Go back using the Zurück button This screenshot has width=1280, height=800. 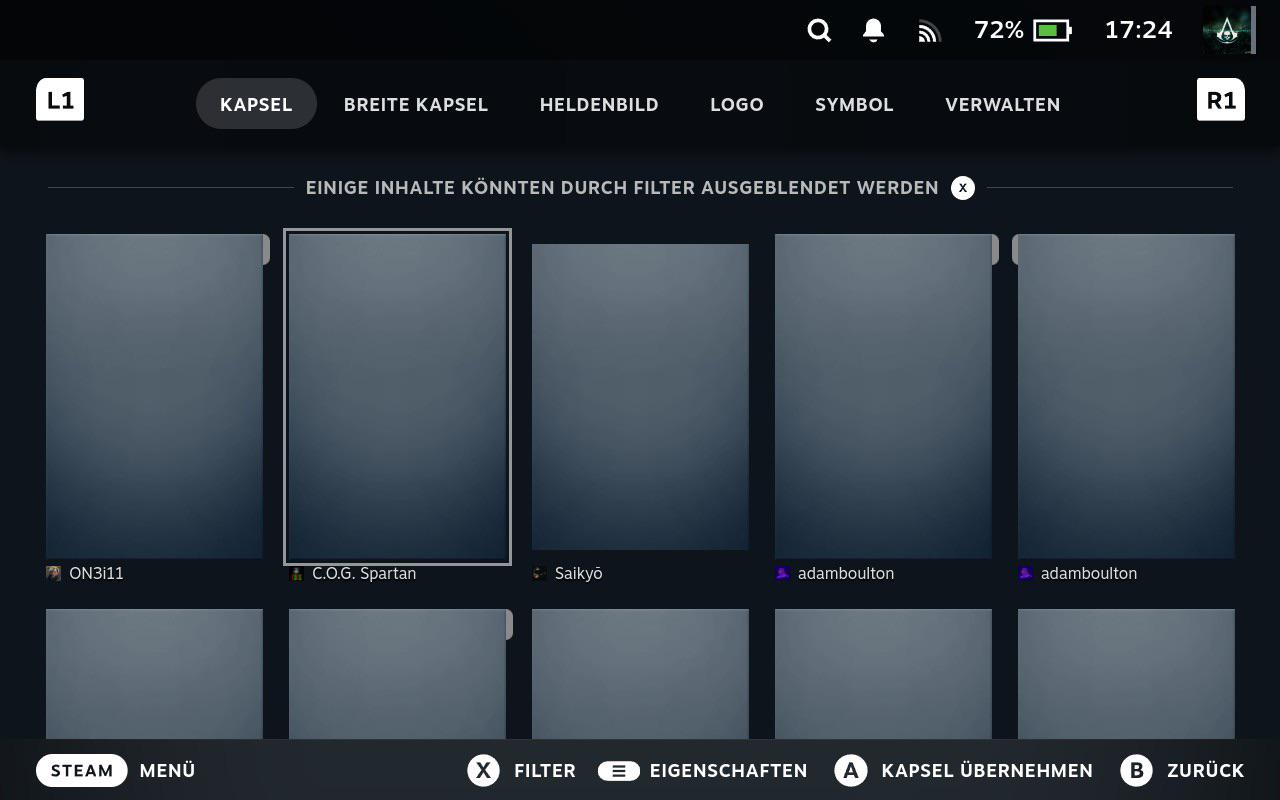coord(1183,770)
